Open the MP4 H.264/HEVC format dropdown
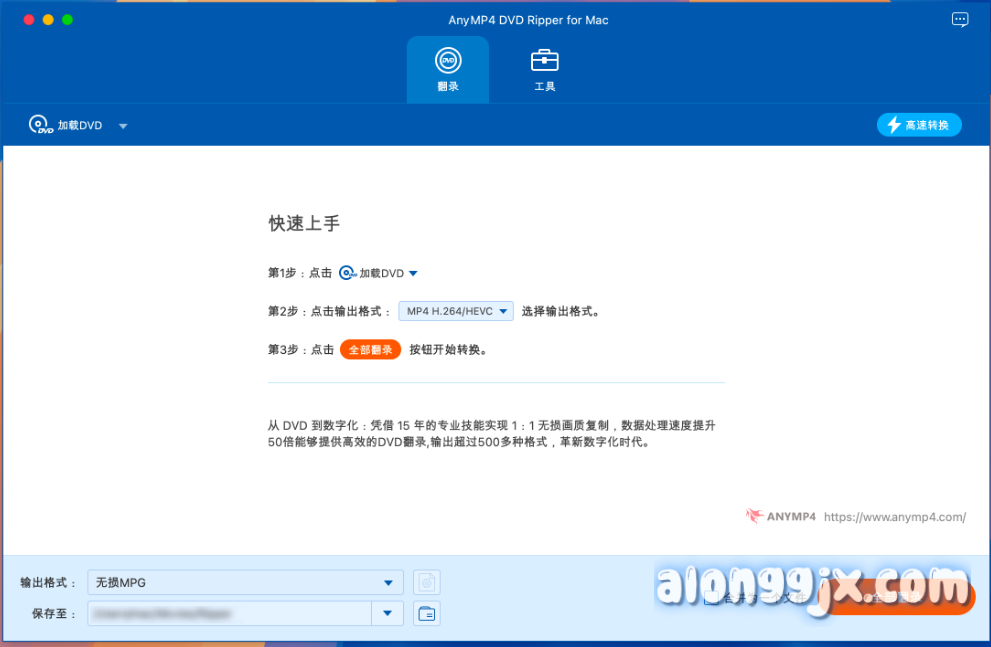Viewport: 991px width, 647px height. (456, 311)
